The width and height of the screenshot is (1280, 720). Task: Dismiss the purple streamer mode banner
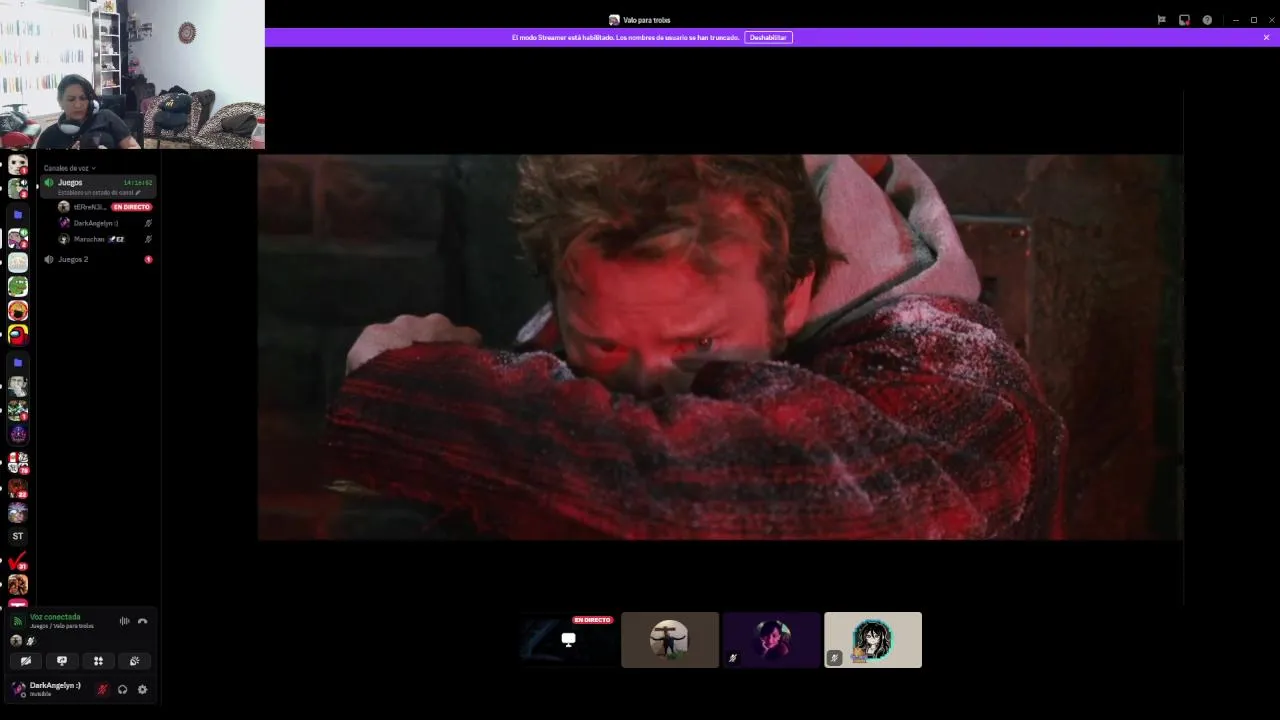tap(1266, 37)
